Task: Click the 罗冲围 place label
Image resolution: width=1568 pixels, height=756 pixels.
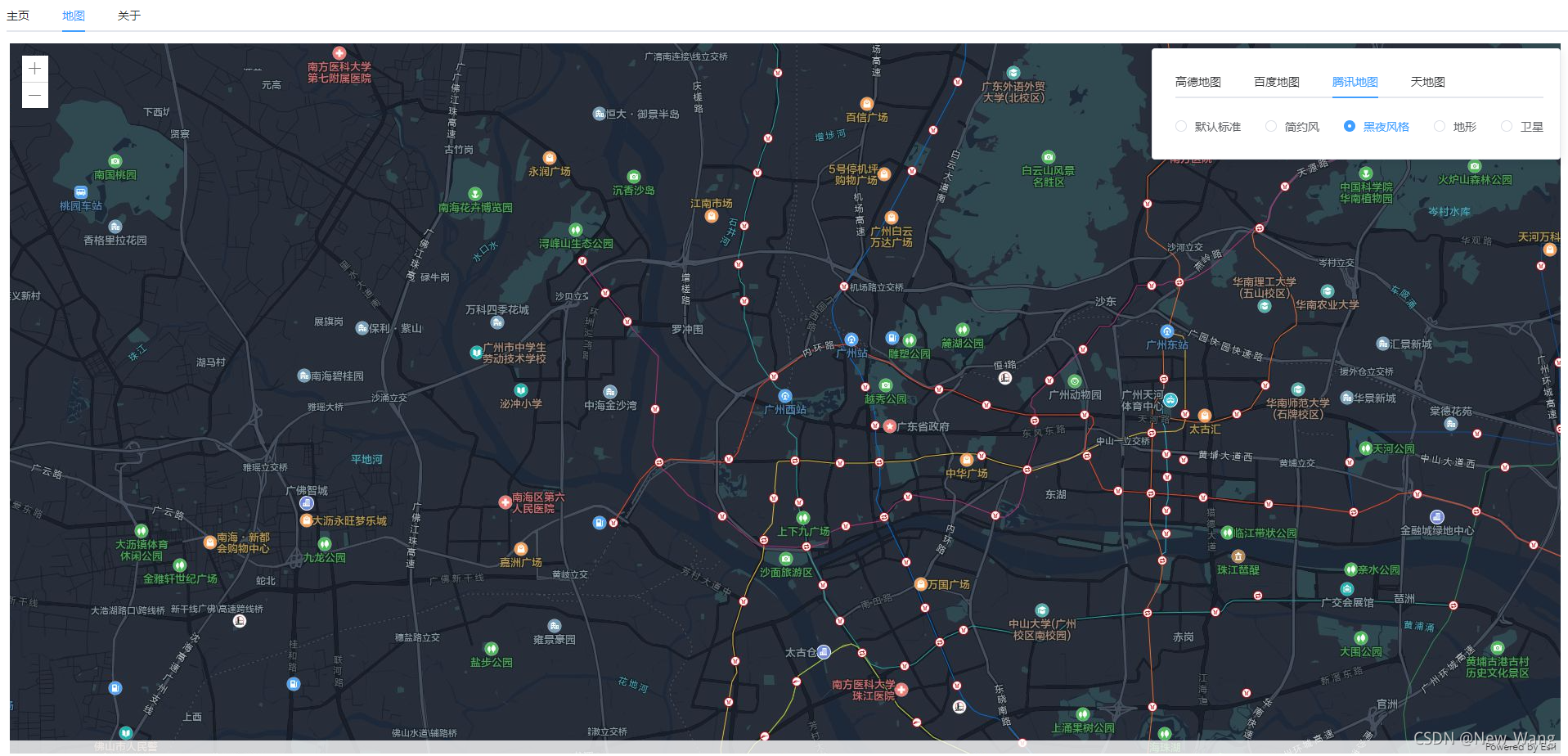Action: (x=687, y=330)
